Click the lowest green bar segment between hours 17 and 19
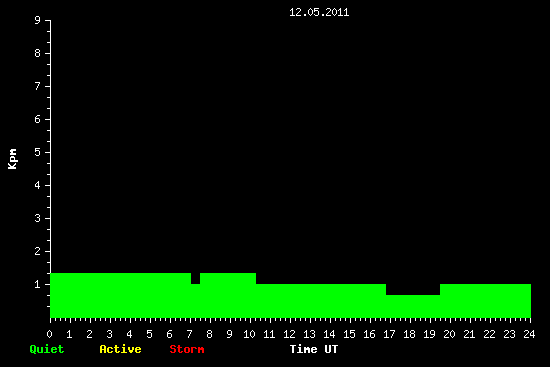 pyautogui.click(x=413, y=306)
